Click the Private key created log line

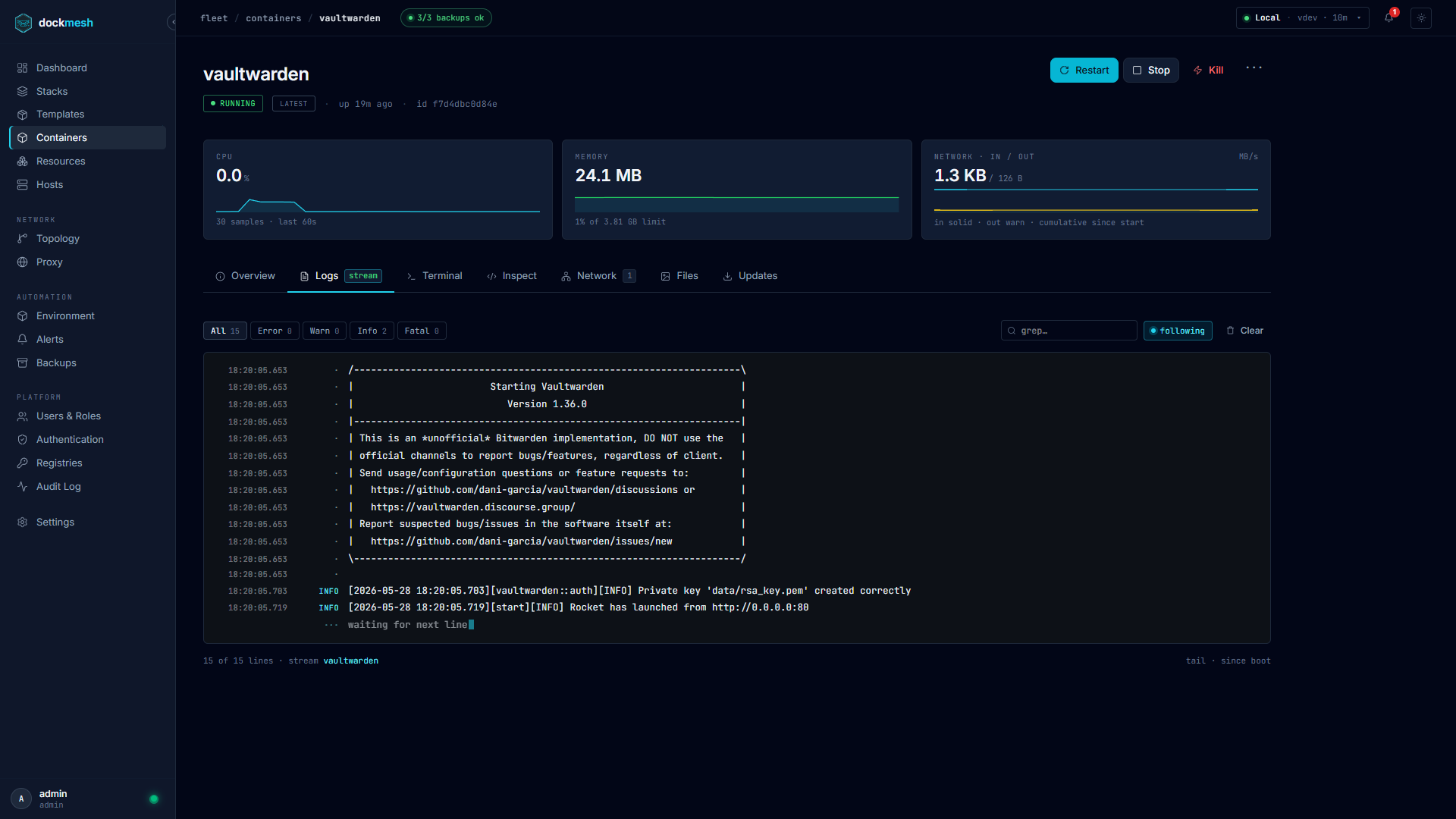629,591
